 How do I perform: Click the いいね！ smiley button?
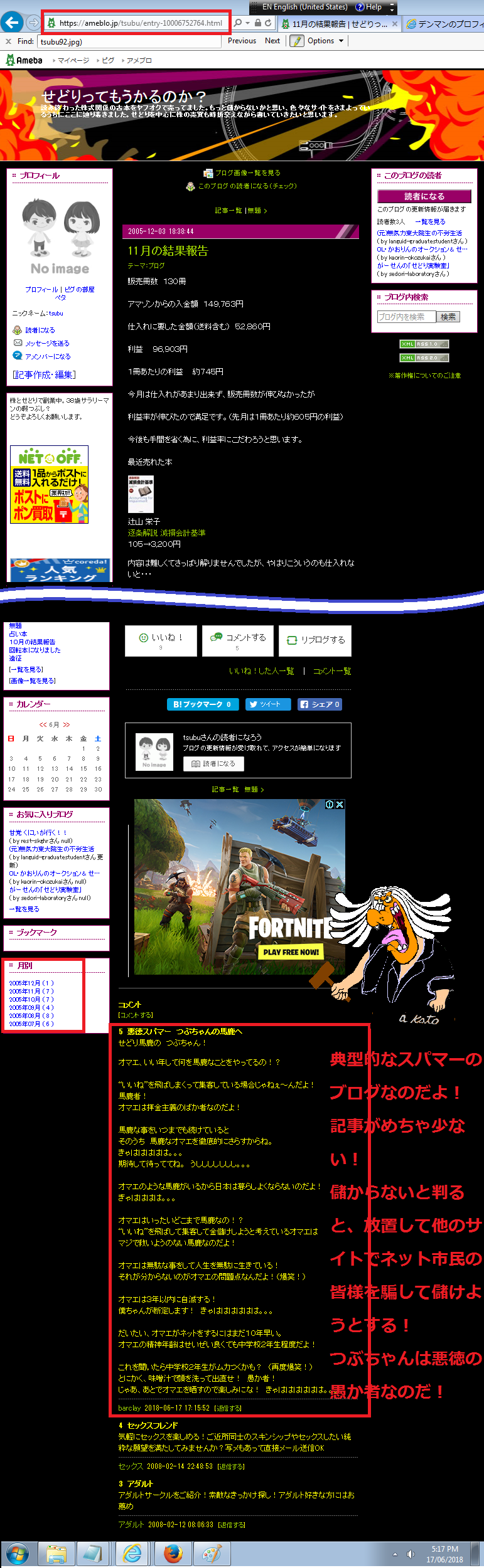161,640
